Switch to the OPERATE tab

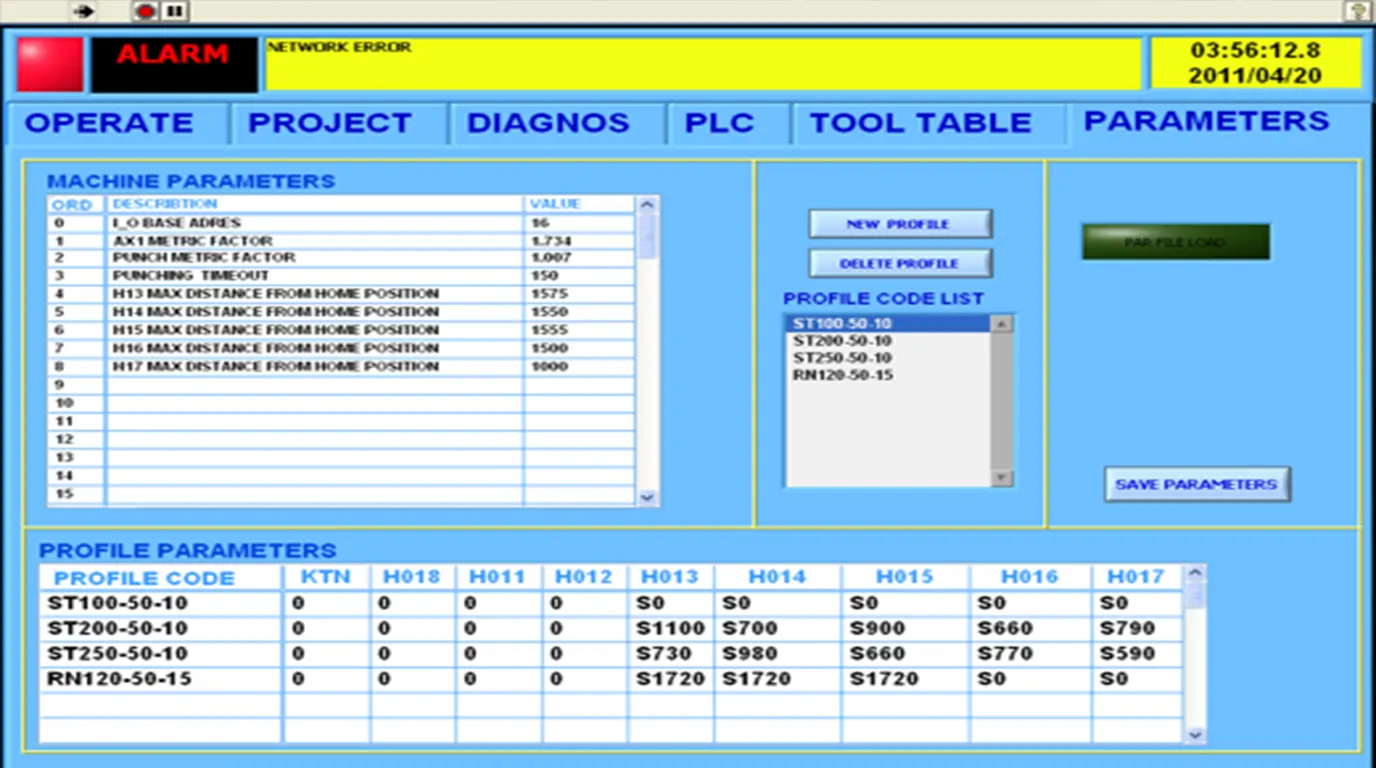coord(109,123)
